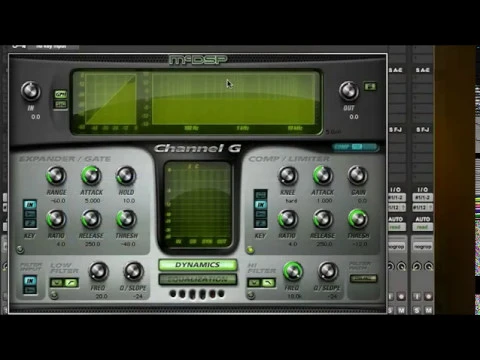Adjust the OUT output gain knob
Screen dimensions: 480x360
click(349, 91)
